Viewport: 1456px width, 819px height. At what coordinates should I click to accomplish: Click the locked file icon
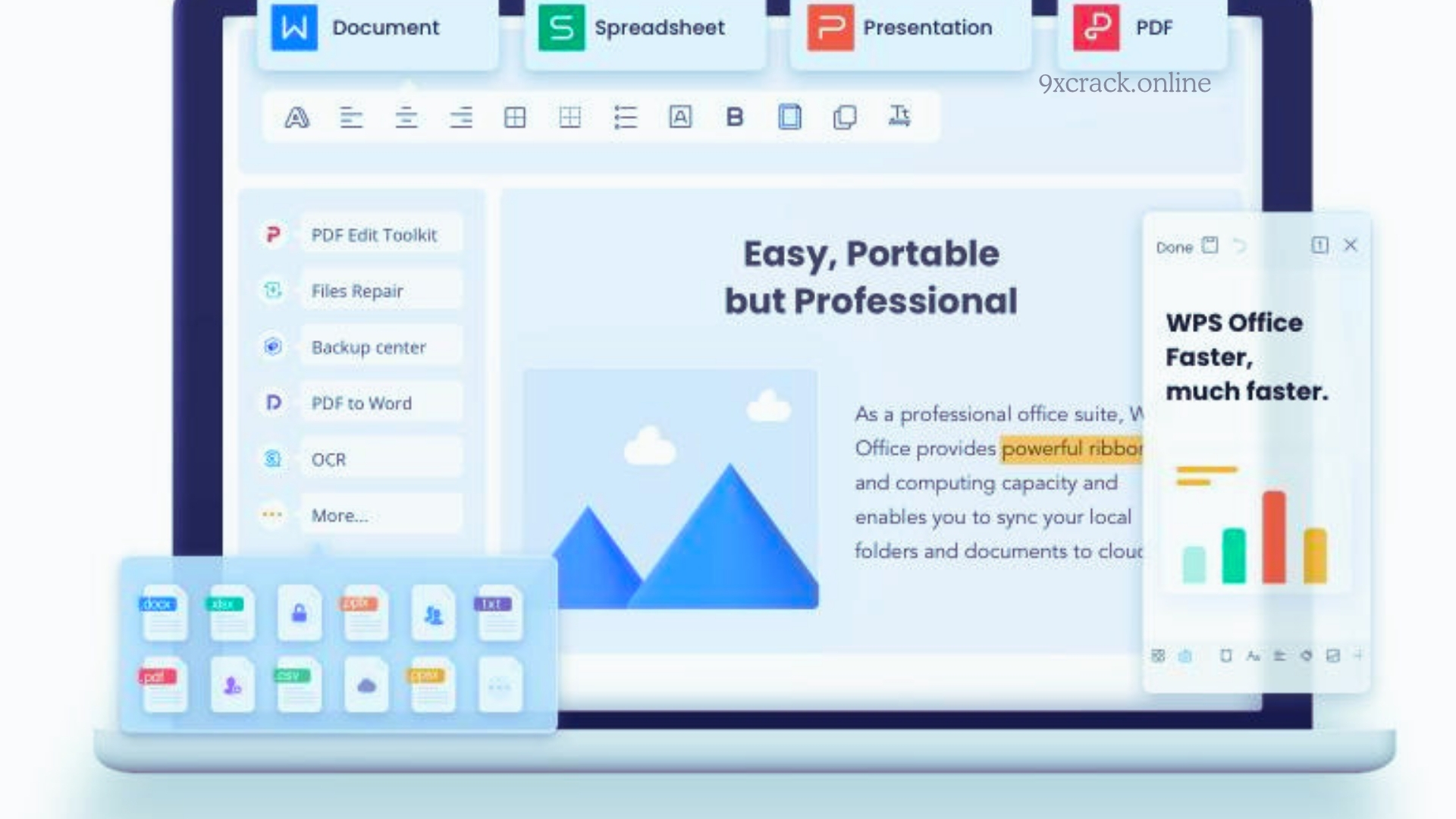(x=299, y=613)
